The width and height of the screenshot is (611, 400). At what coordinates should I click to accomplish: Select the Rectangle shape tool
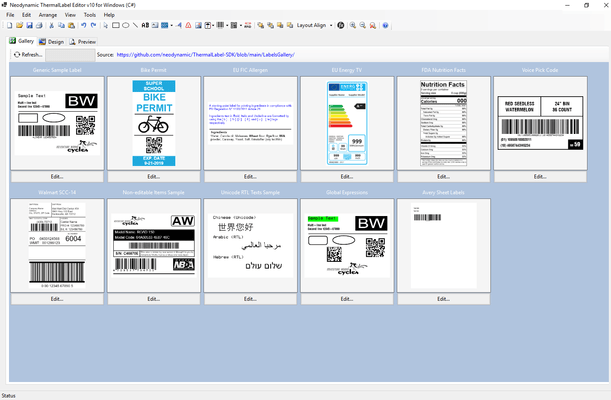pyautogui.click(x=115, y=26)
